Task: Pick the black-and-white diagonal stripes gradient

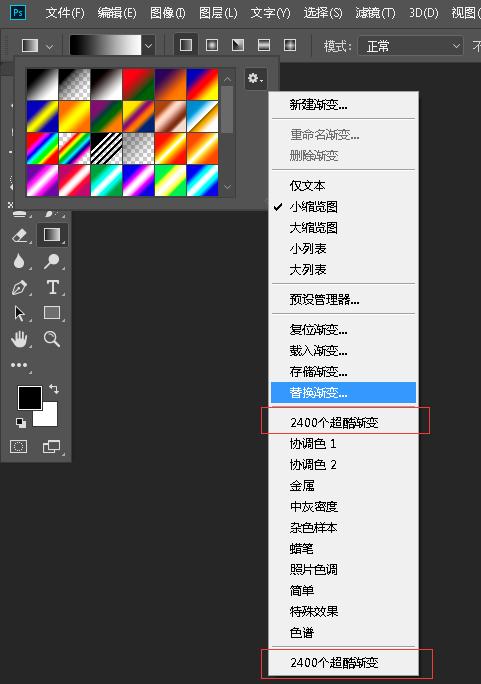Action: (106, 148)
